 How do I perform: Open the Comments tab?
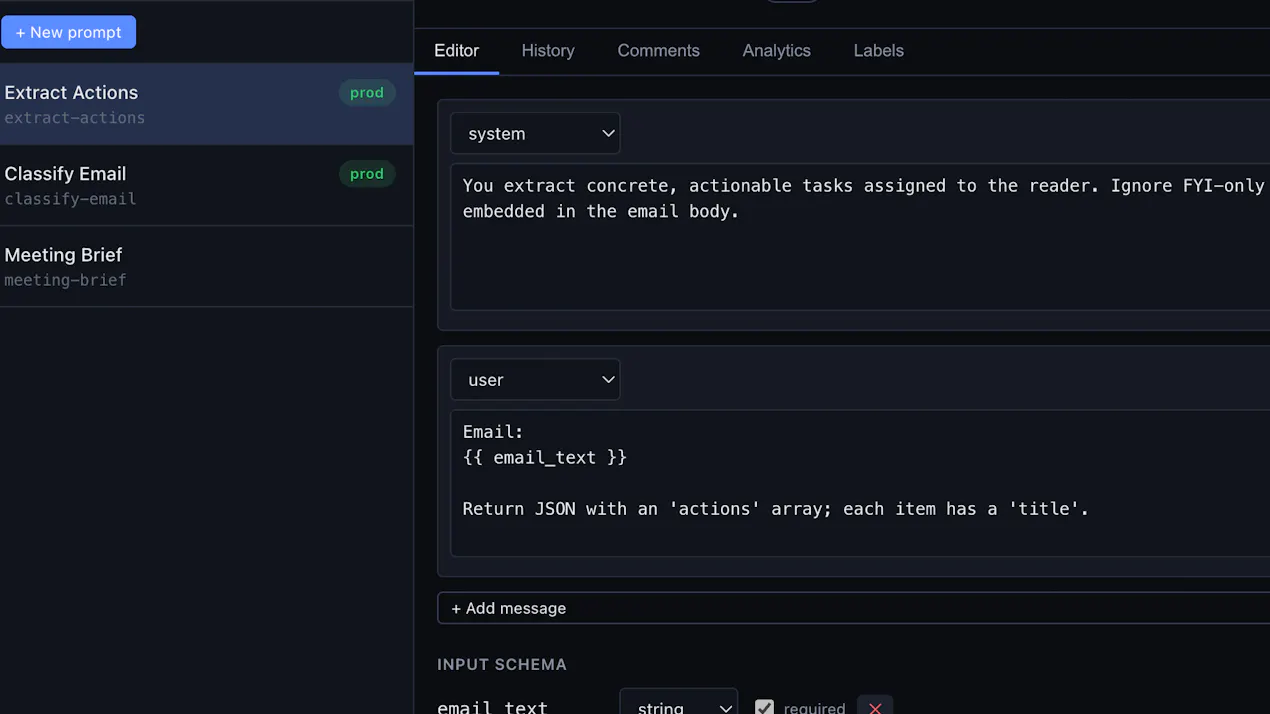658,51
